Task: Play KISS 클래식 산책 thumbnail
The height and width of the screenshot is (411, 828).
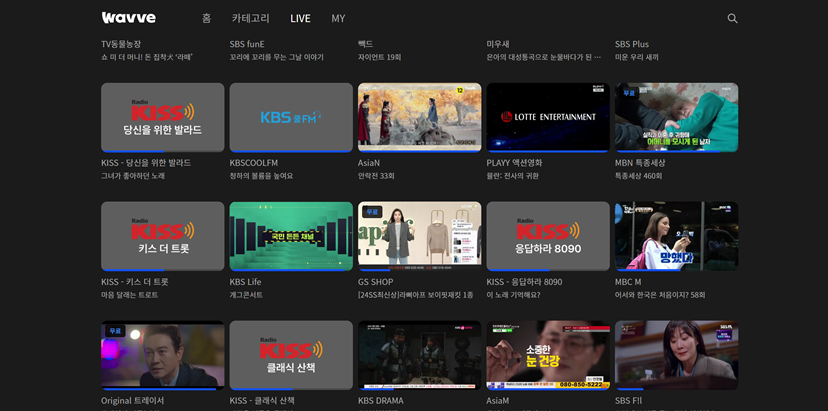Action: coord(291,355)
